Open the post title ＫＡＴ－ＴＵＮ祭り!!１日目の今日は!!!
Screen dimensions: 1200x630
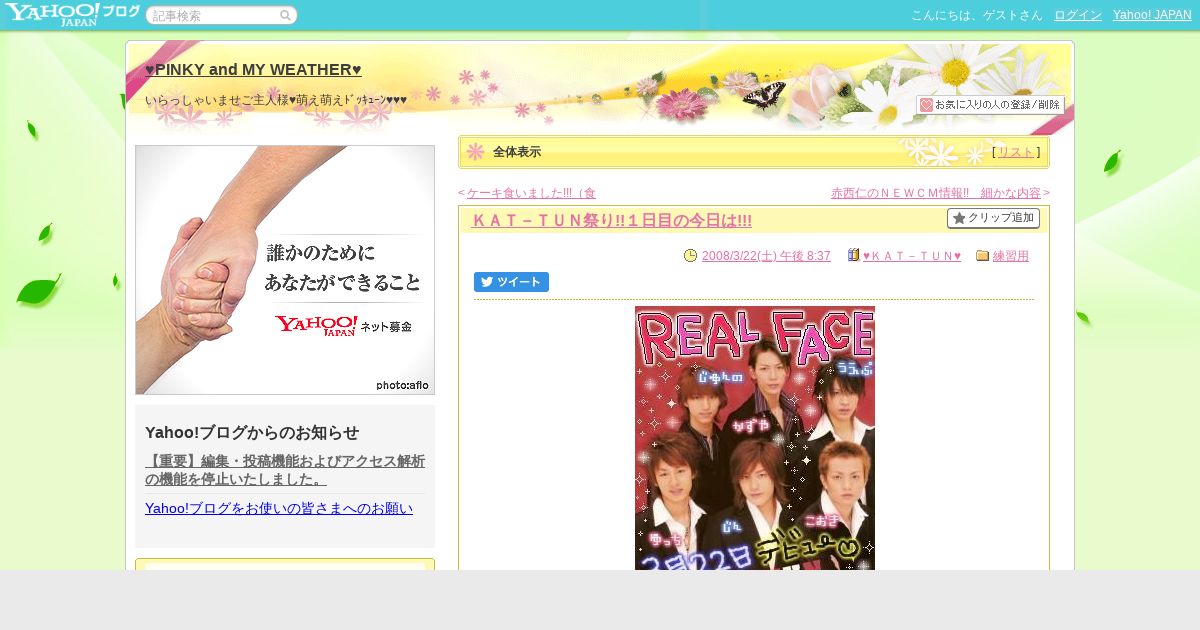tap(611, 221)
